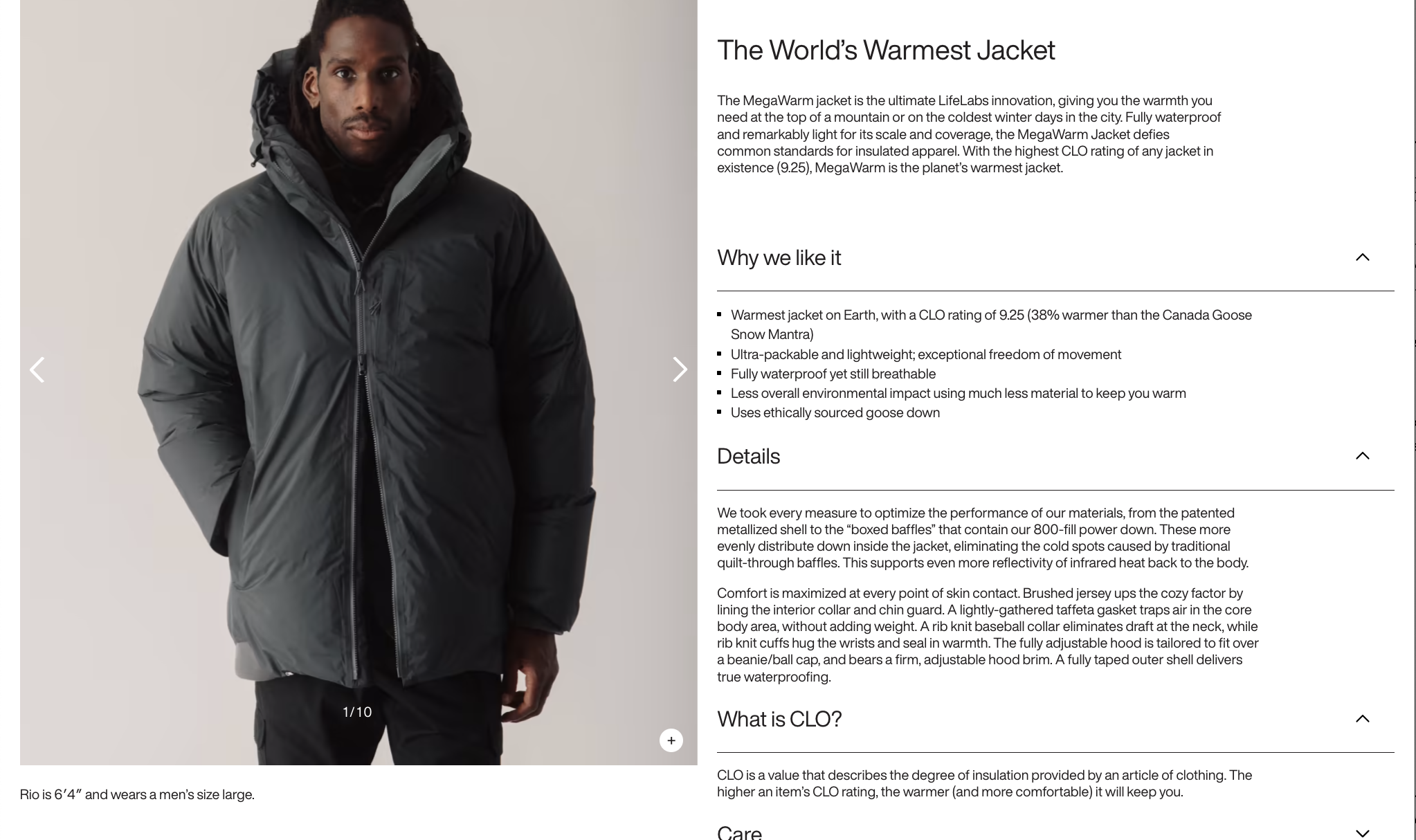
Task: Go to the previous jacket photo
Action: (37, 369)
